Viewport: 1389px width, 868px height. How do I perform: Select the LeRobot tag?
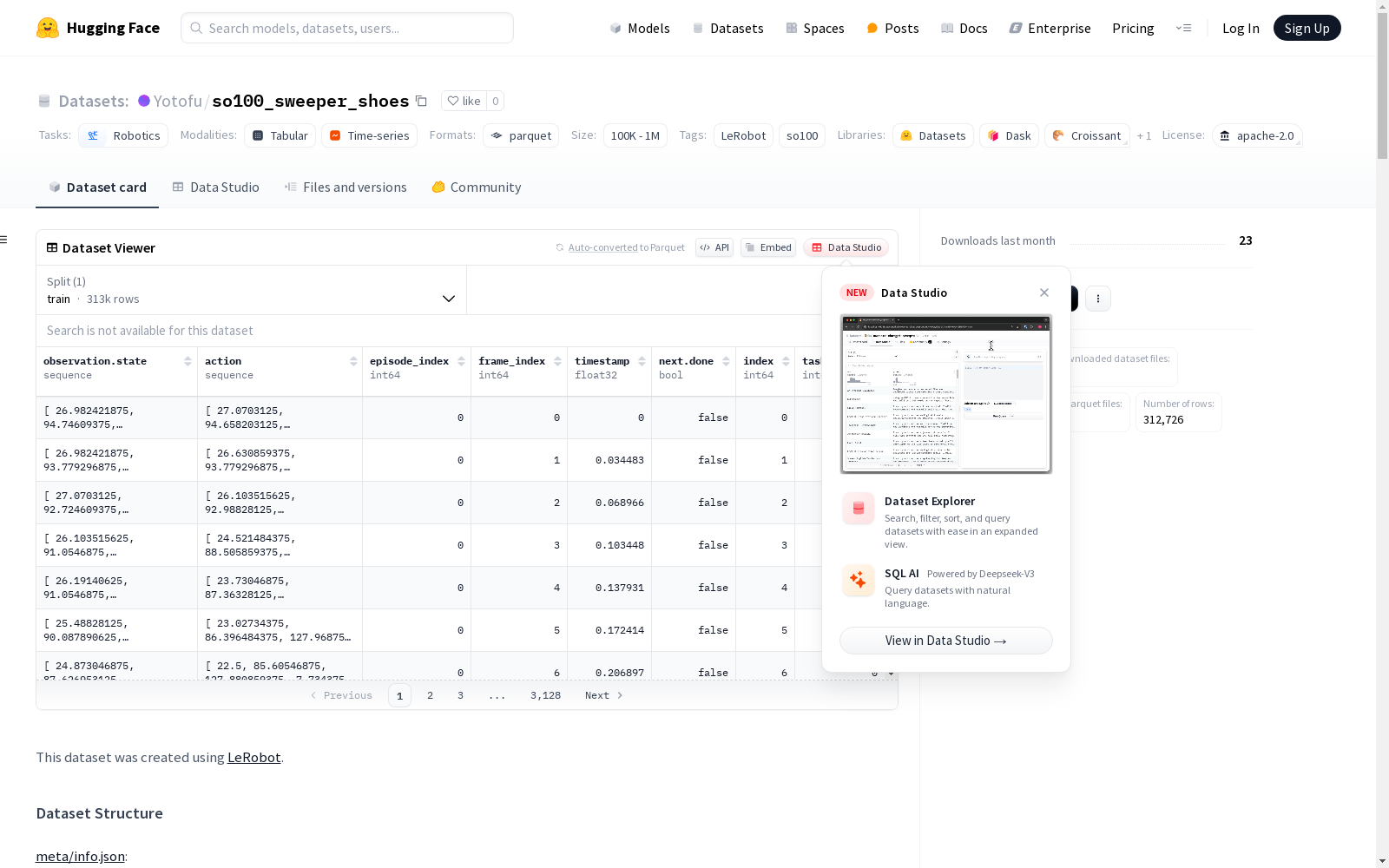(743, 135)
